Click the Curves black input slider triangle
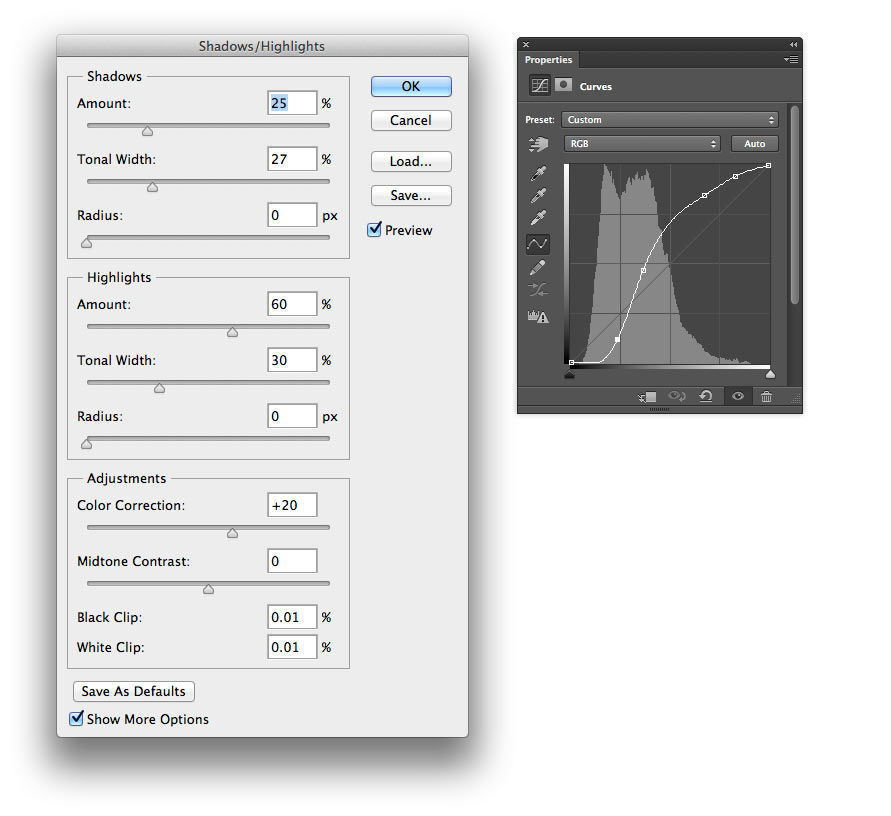This screenshot has width=891, height=816. click(569, 374)
